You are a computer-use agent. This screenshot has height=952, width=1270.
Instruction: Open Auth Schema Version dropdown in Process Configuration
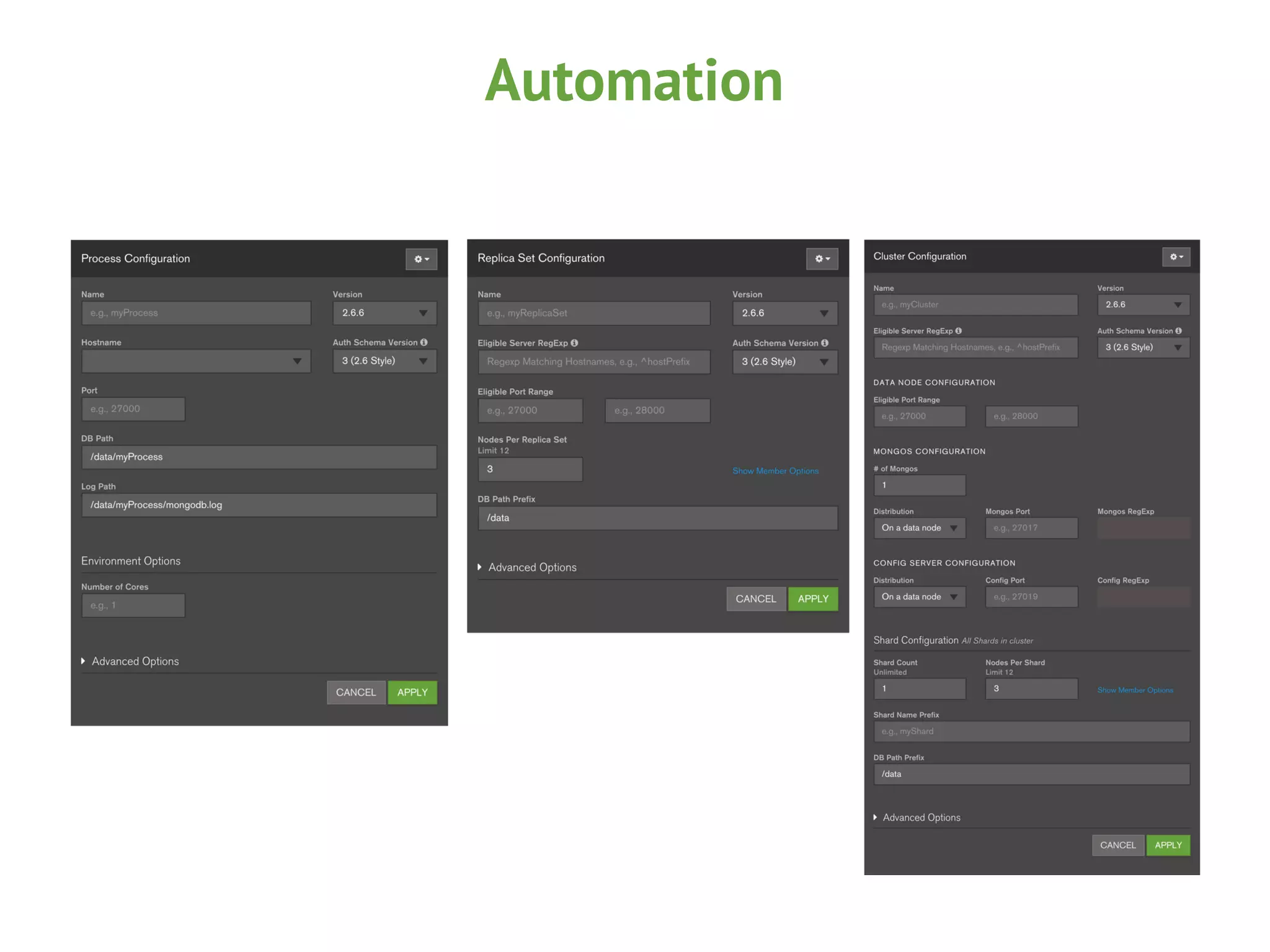click(384, 361)
